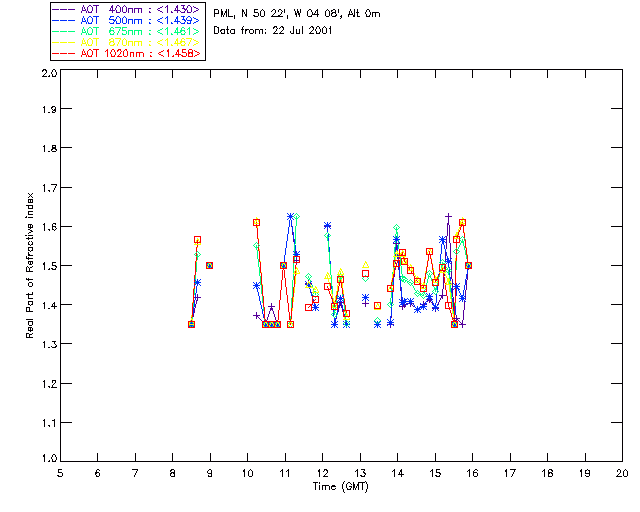The height and width of the screenshot is (512, 640).
Task: Click the isolated data marker at time 9, value 1.5
Action: pos(209,265)
